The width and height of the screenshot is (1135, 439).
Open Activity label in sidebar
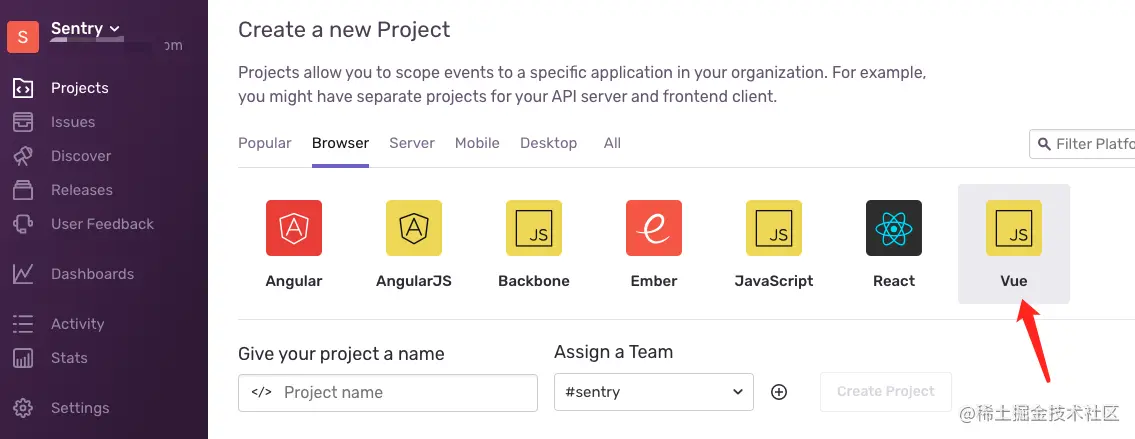pos(77,324)
